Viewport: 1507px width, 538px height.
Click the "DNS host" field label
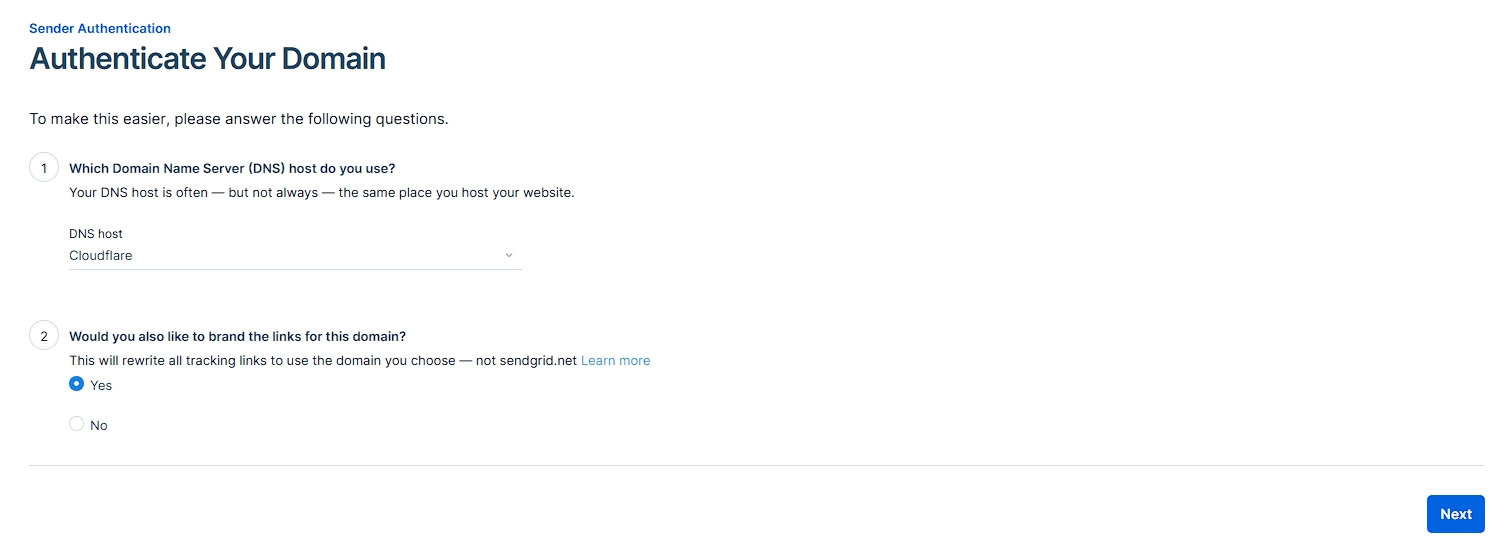pyautogui.click(x=96, y=234)
